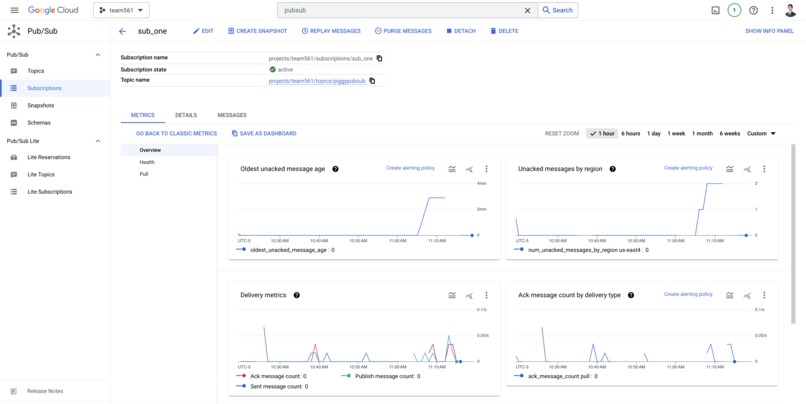Clear the search box with X icon

[527, 10]
